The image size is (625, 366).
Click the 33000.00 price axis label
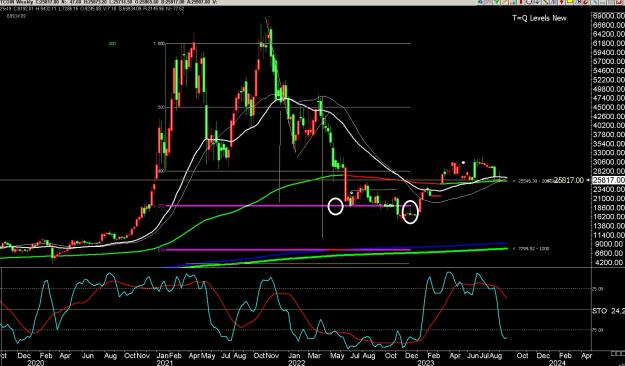(x=609, y=153)
